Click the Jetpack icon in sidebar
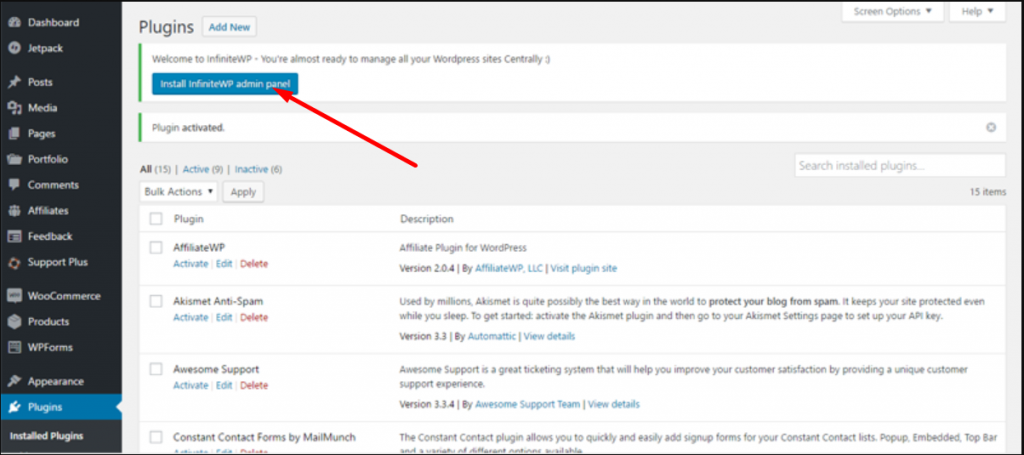Viewport: 1024px width, 455px height. (14, 48)
